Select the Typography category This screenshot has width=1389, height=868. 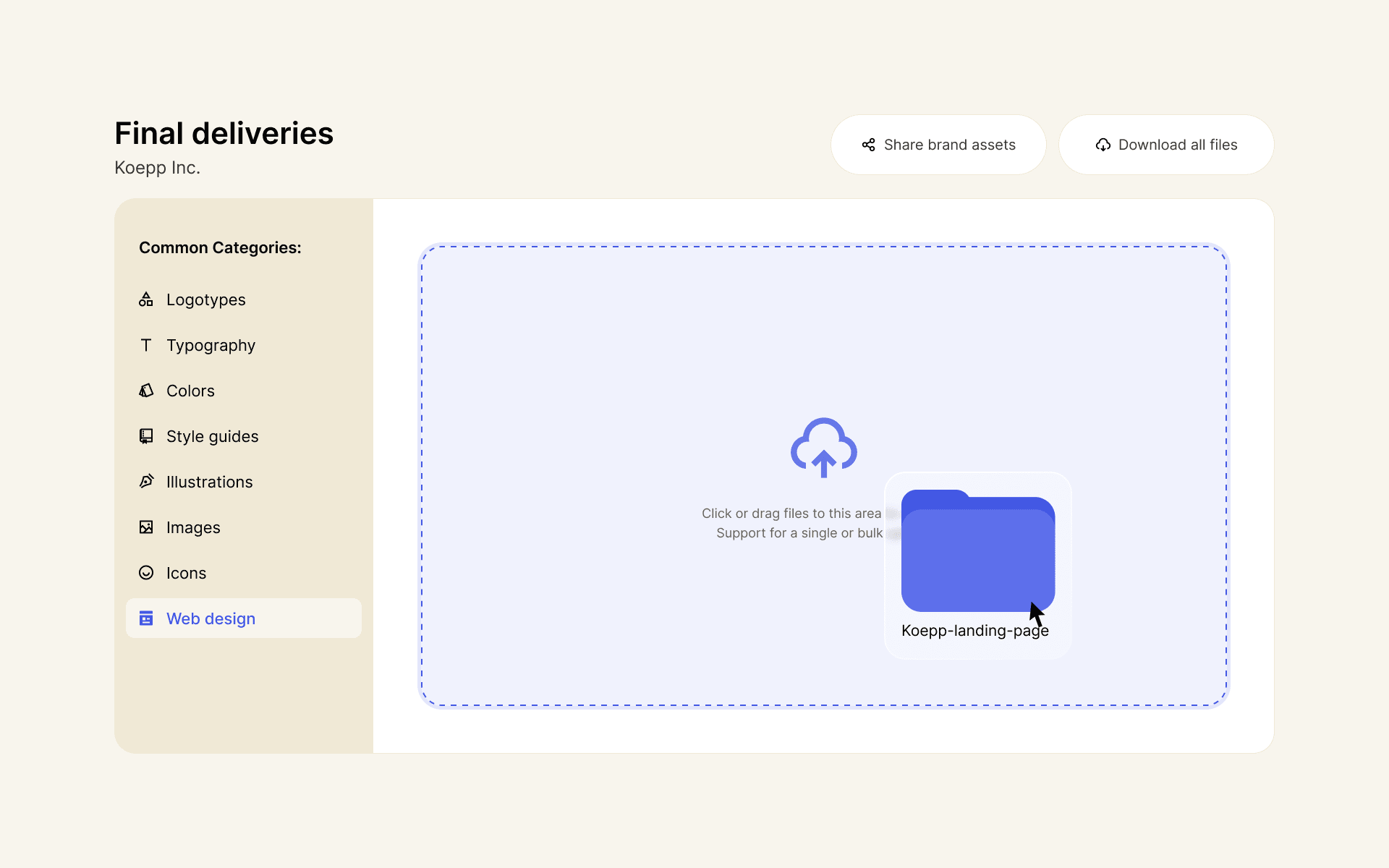pos(211,345)
